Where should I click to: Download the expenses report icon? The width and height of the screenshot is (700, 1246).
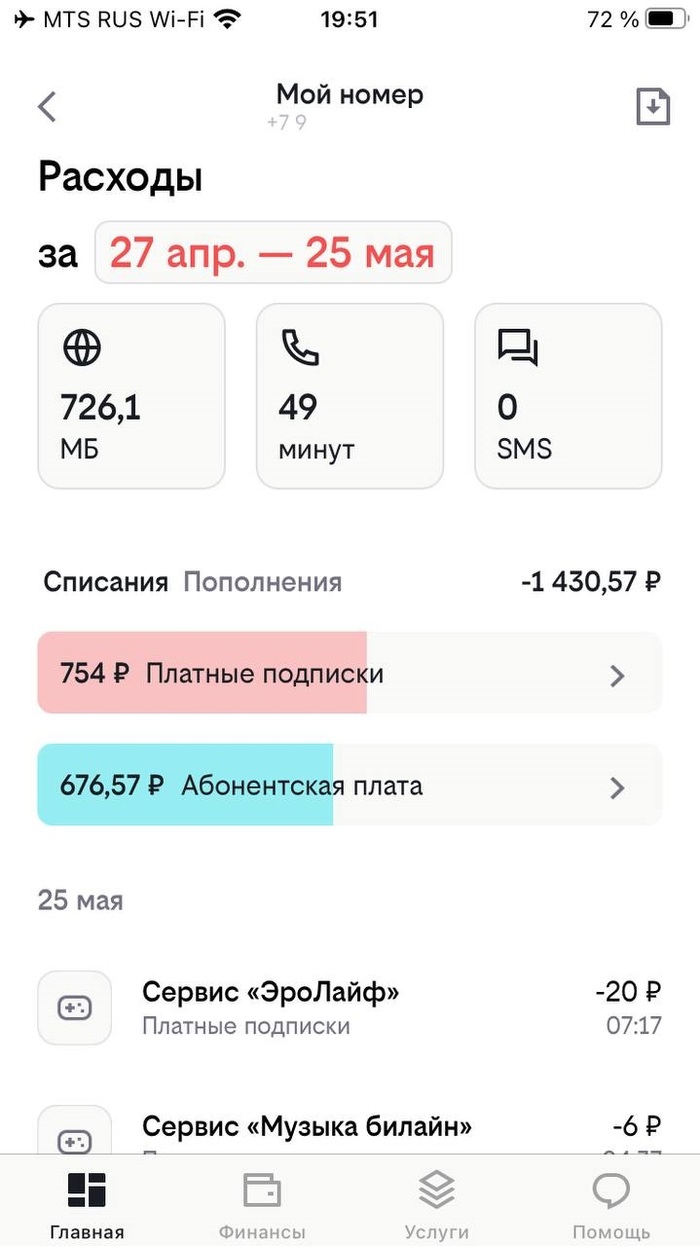click(653, 107)
